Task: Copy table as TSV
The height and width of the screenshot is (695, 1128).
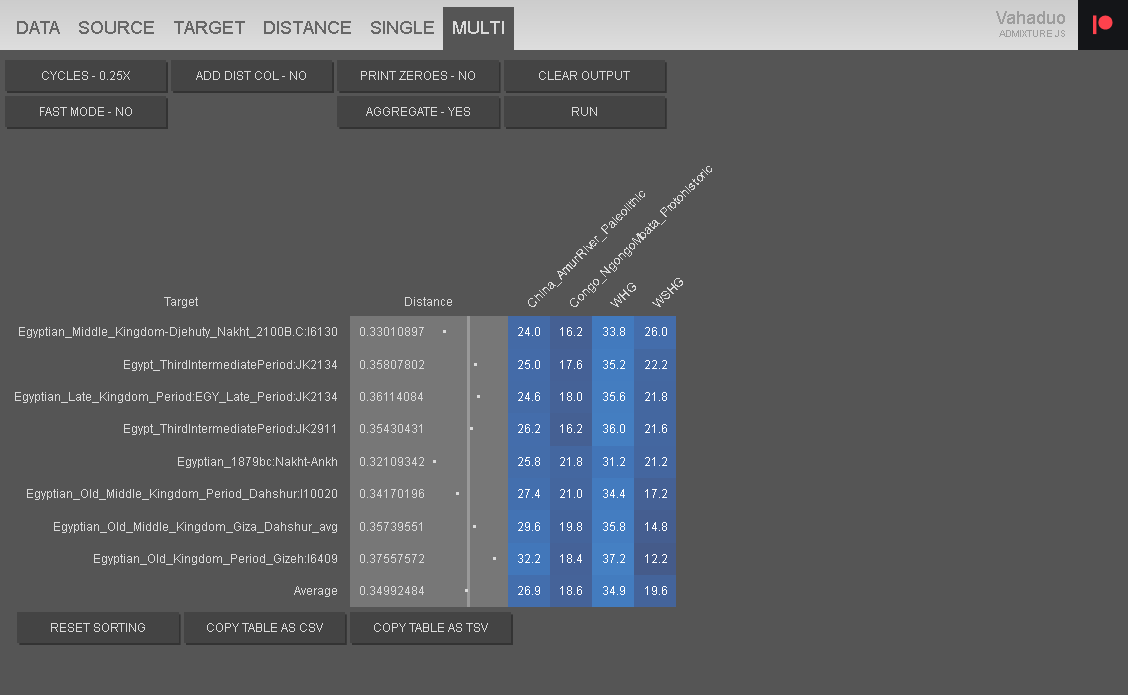Action: [431, 628]
